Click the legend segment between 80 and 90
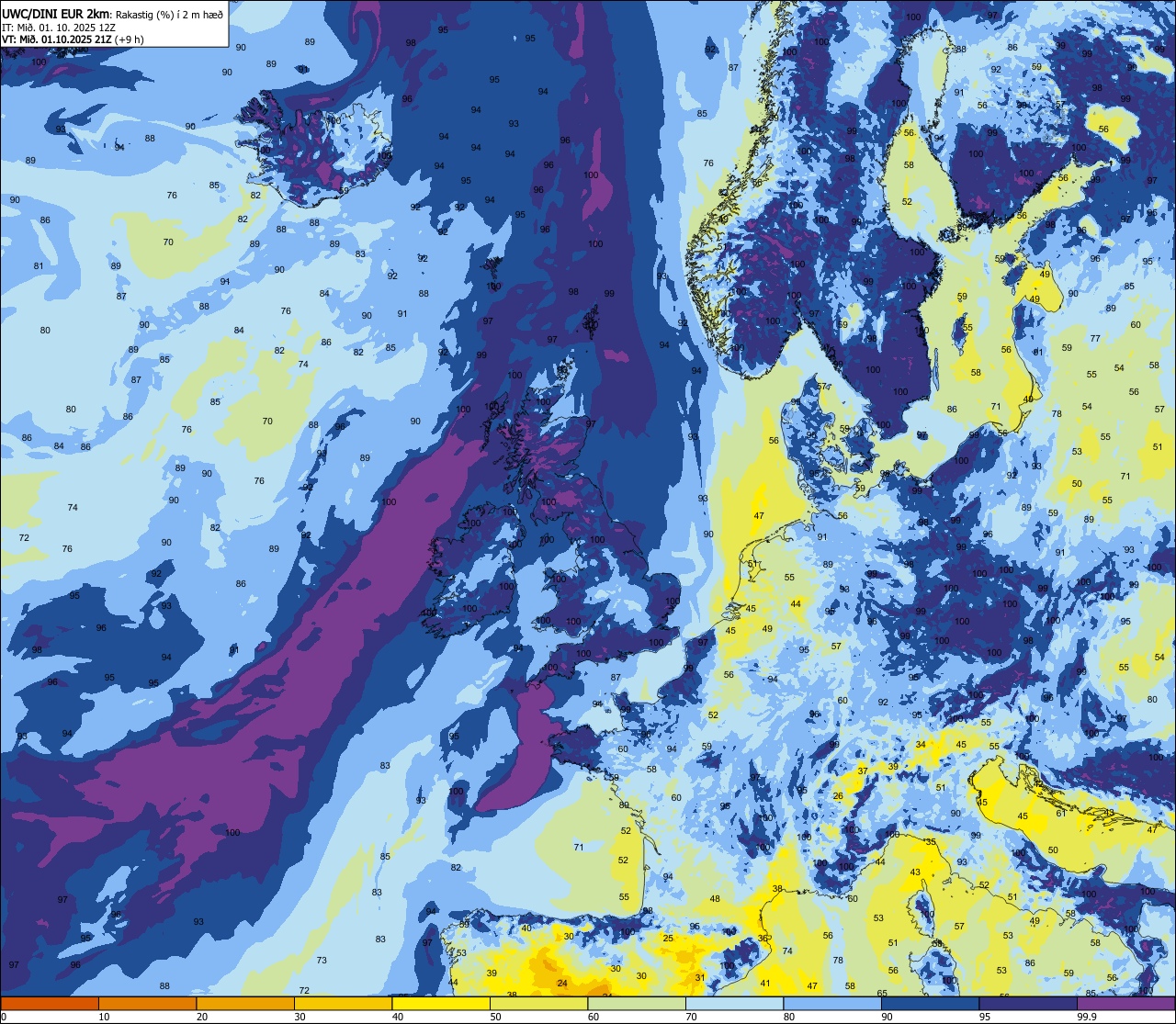 coord(831,1003)
